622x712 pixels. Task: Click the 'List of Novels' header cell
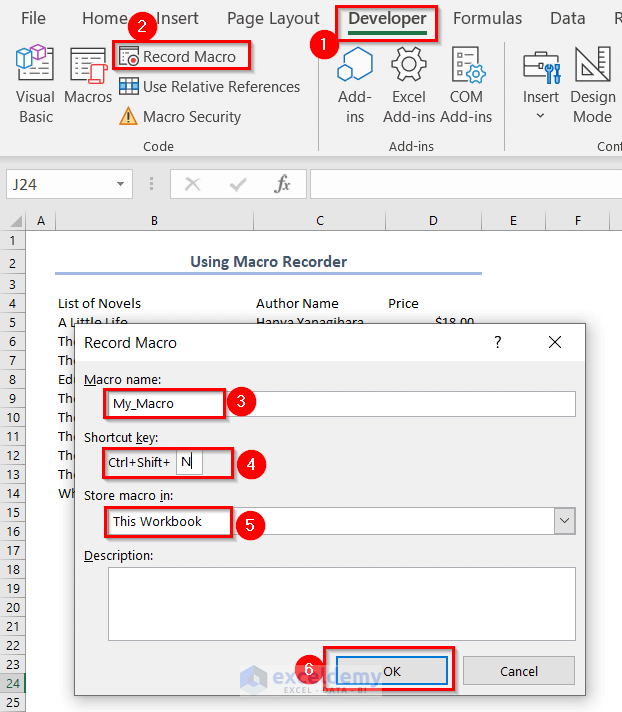(99, 303)
